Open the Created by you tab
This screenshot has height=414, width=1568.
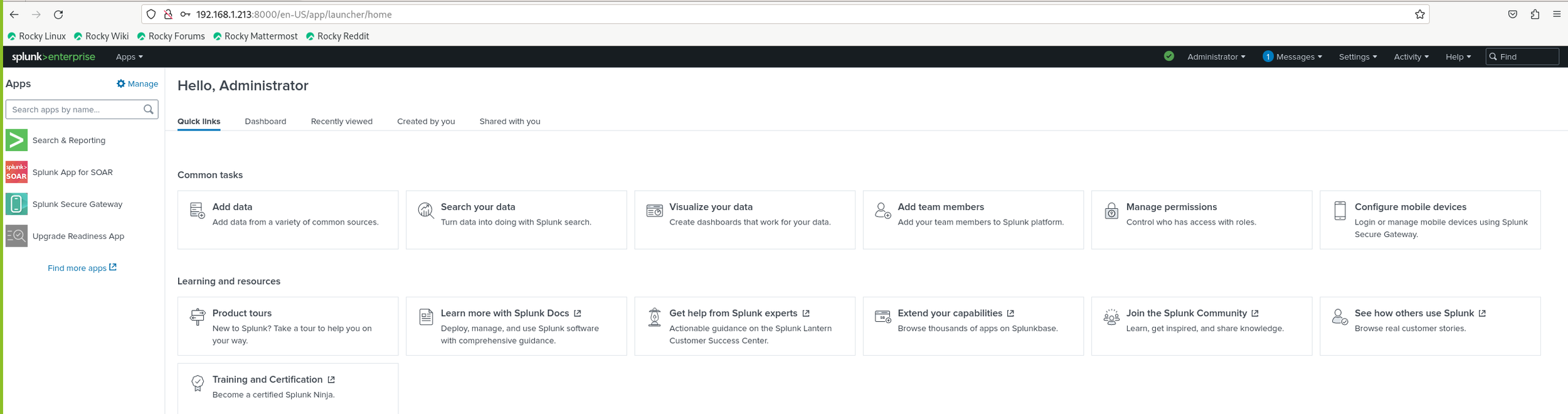[426, 121]
